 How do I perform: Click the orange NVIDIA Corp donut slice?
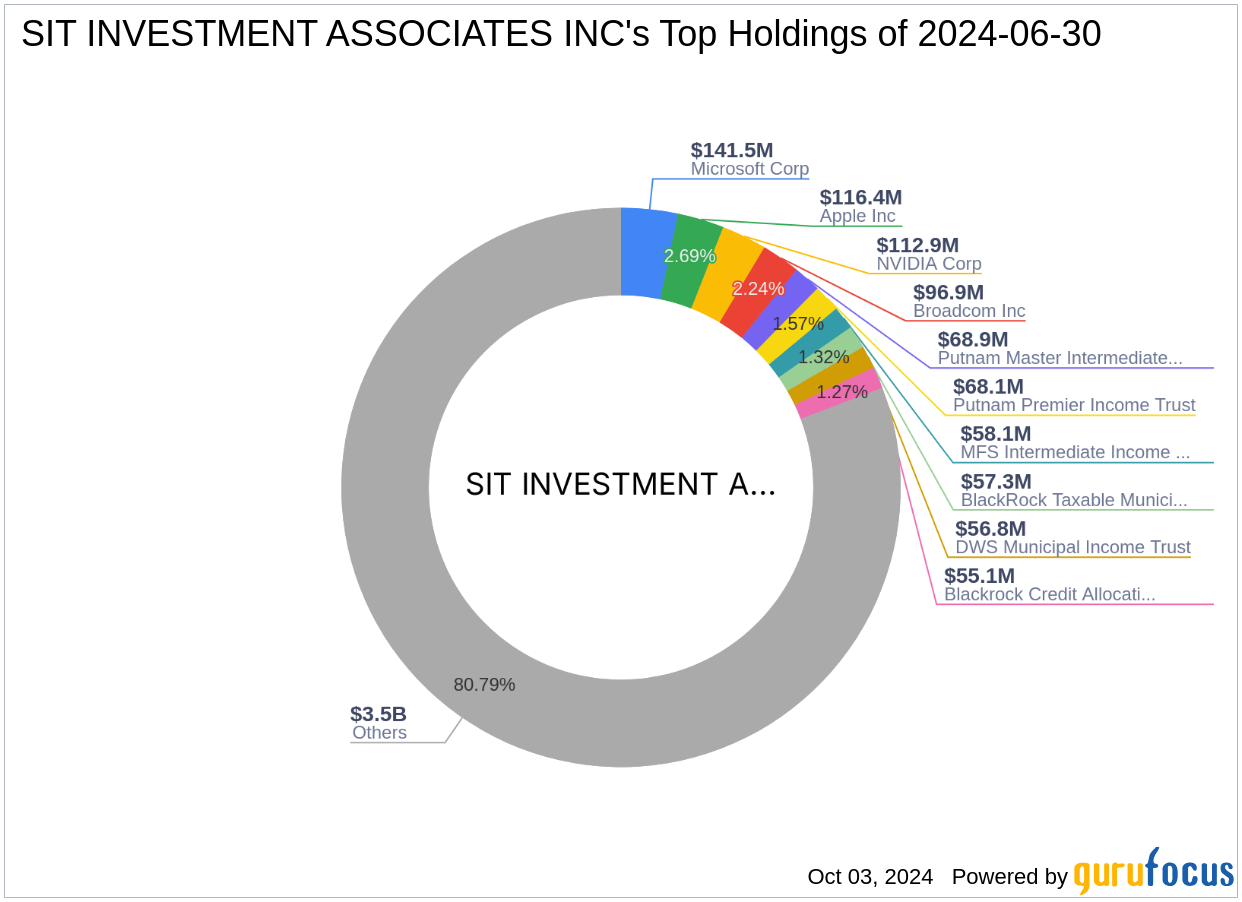[729, 275]
